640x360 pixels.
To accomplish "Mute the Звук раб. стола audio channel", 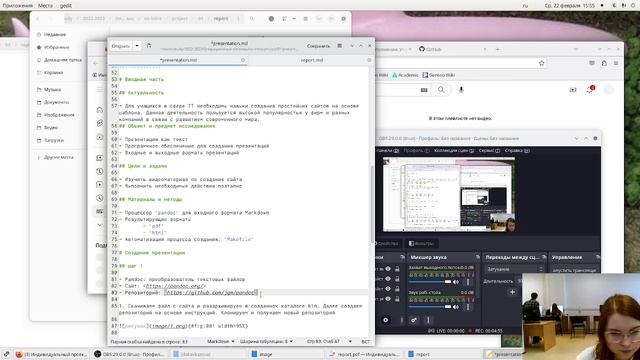I will [x=456, y=307].
